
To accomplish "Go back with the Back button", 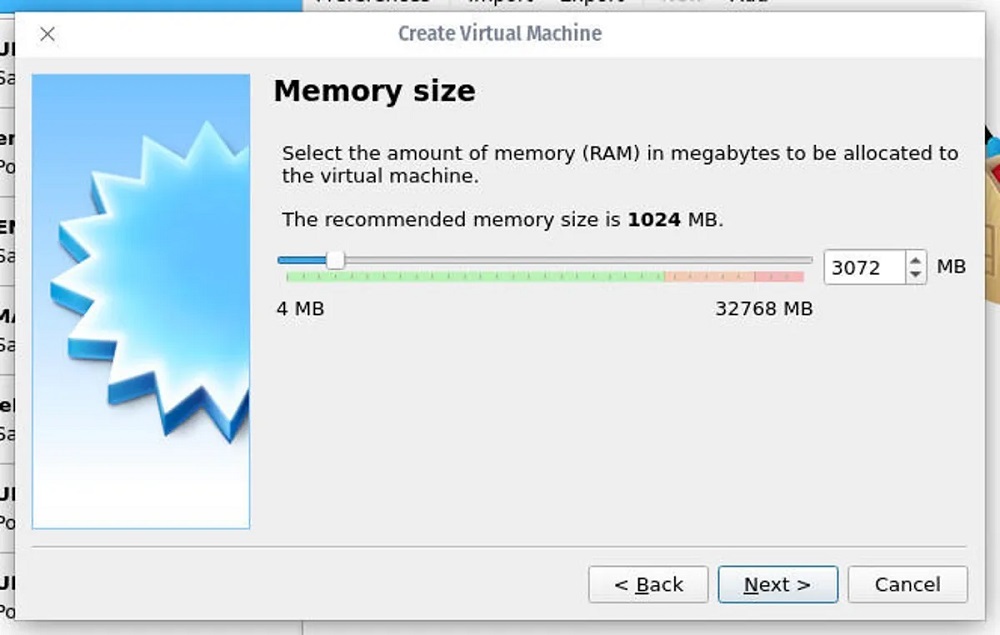I will point(648,585).
